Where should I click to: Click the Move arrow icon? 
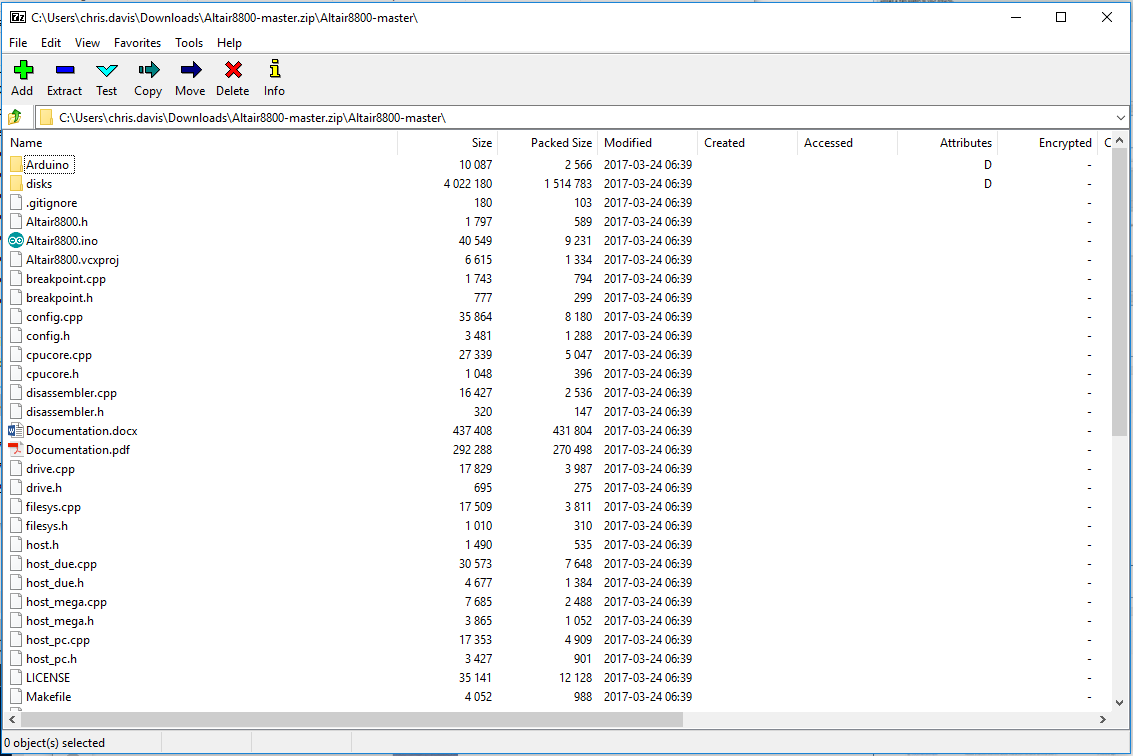(x=191, y=69)
